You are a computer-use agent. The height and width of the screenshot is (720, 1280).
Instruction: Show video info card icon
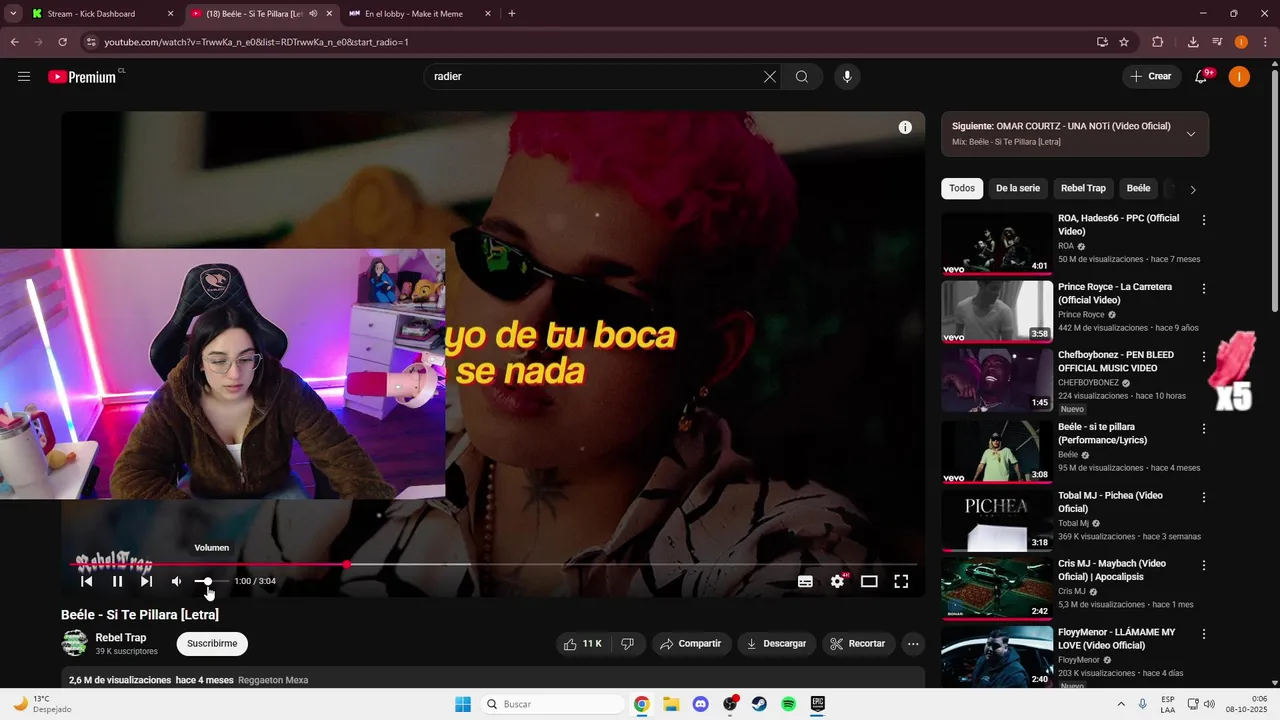(x=905, y=127)
